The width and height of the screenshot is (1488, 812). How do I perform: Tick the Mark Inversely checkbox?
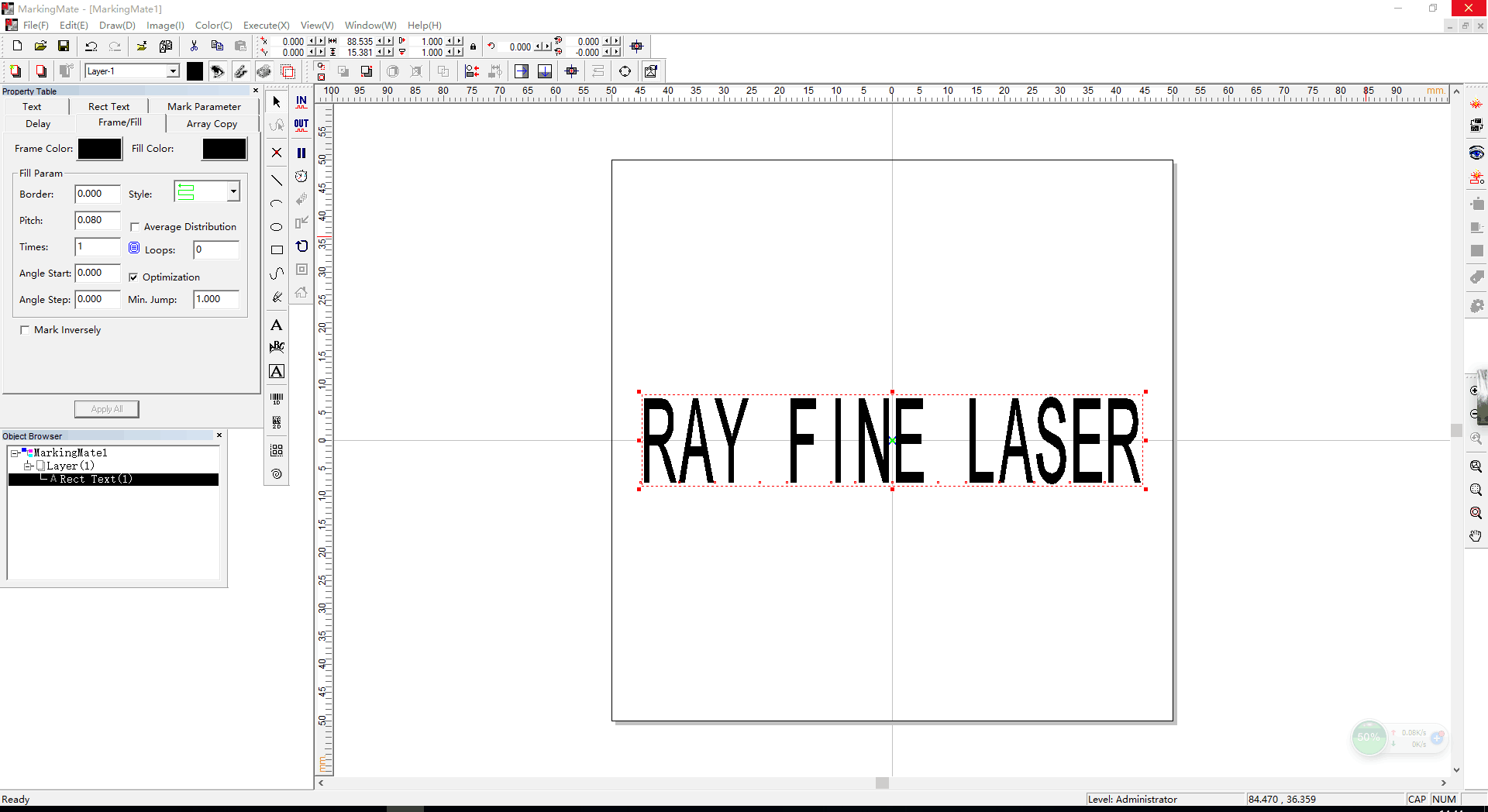(25, 330)
